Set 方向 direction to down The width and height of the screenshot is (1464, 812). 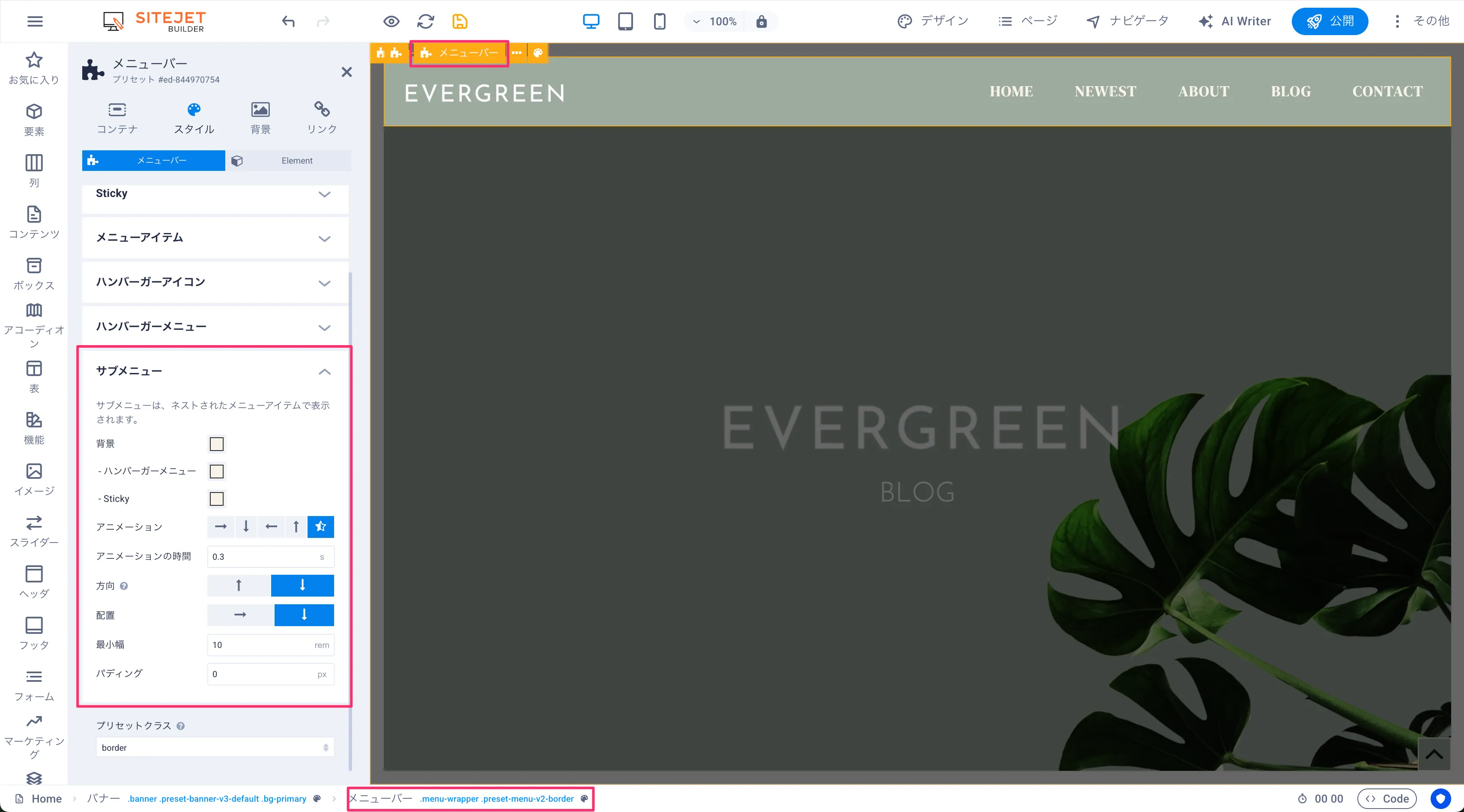pyautogui.click(x=302, y=585)
